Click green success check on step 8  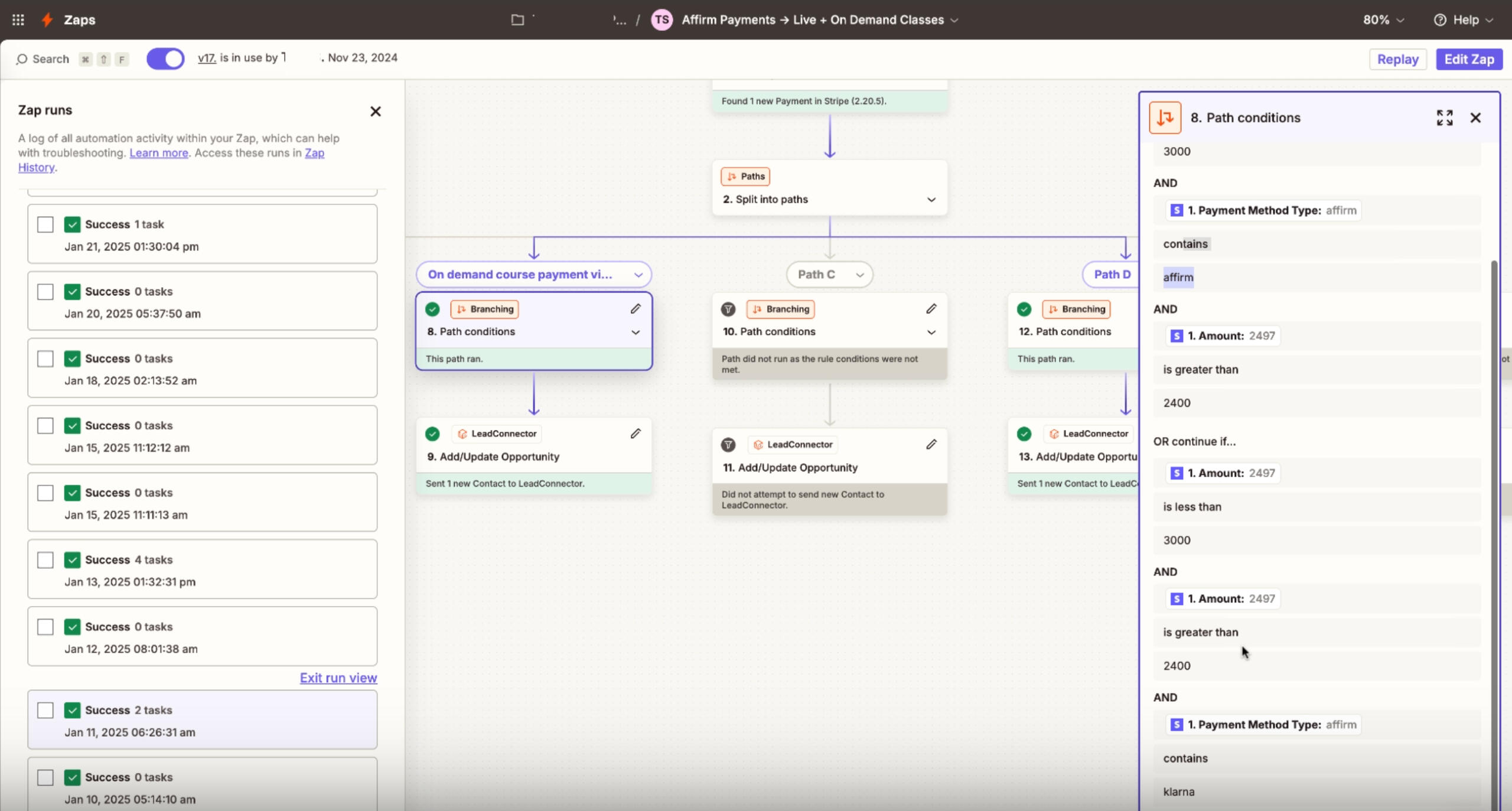click(432, 309)
